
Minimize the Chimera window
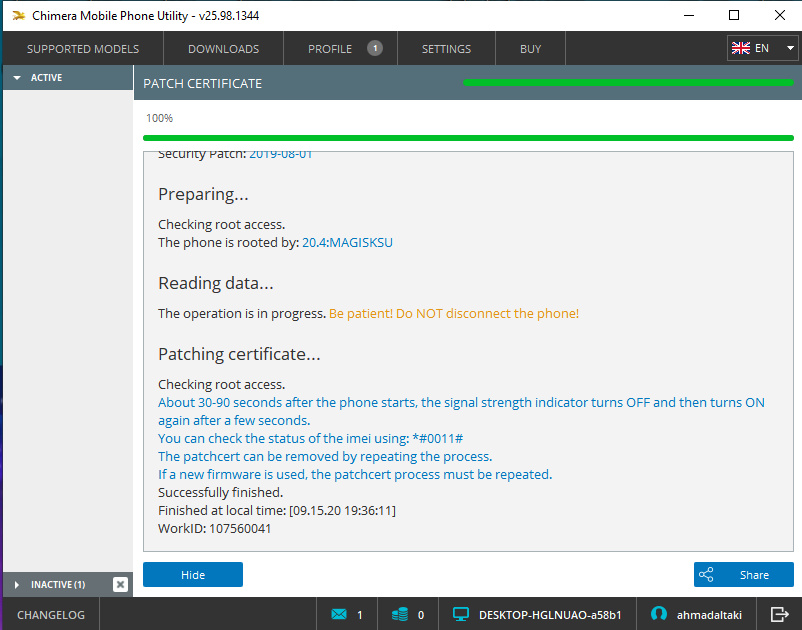(689, 15)
